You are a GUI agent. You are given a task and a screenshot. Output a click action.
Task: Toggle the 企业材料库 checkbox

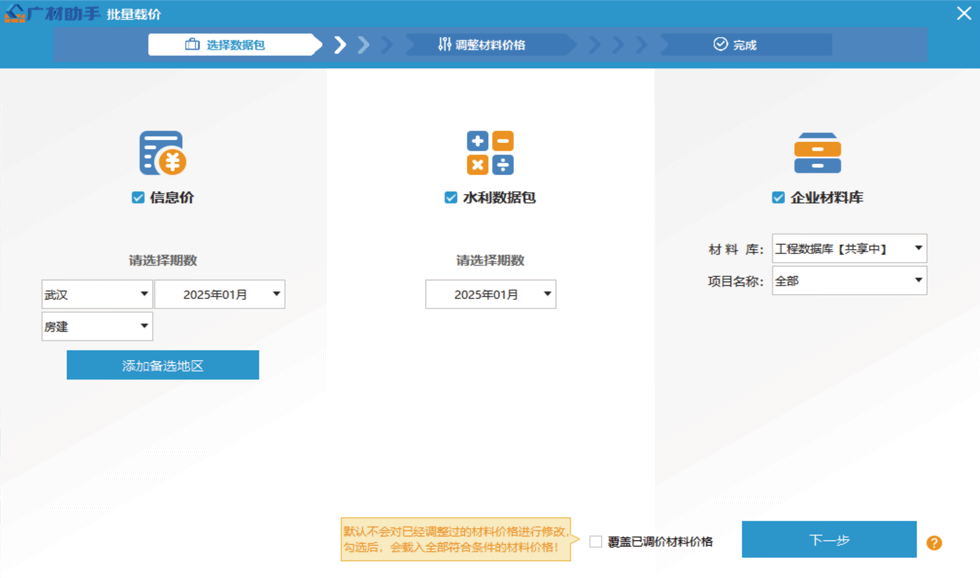click(x=778, y=198)
